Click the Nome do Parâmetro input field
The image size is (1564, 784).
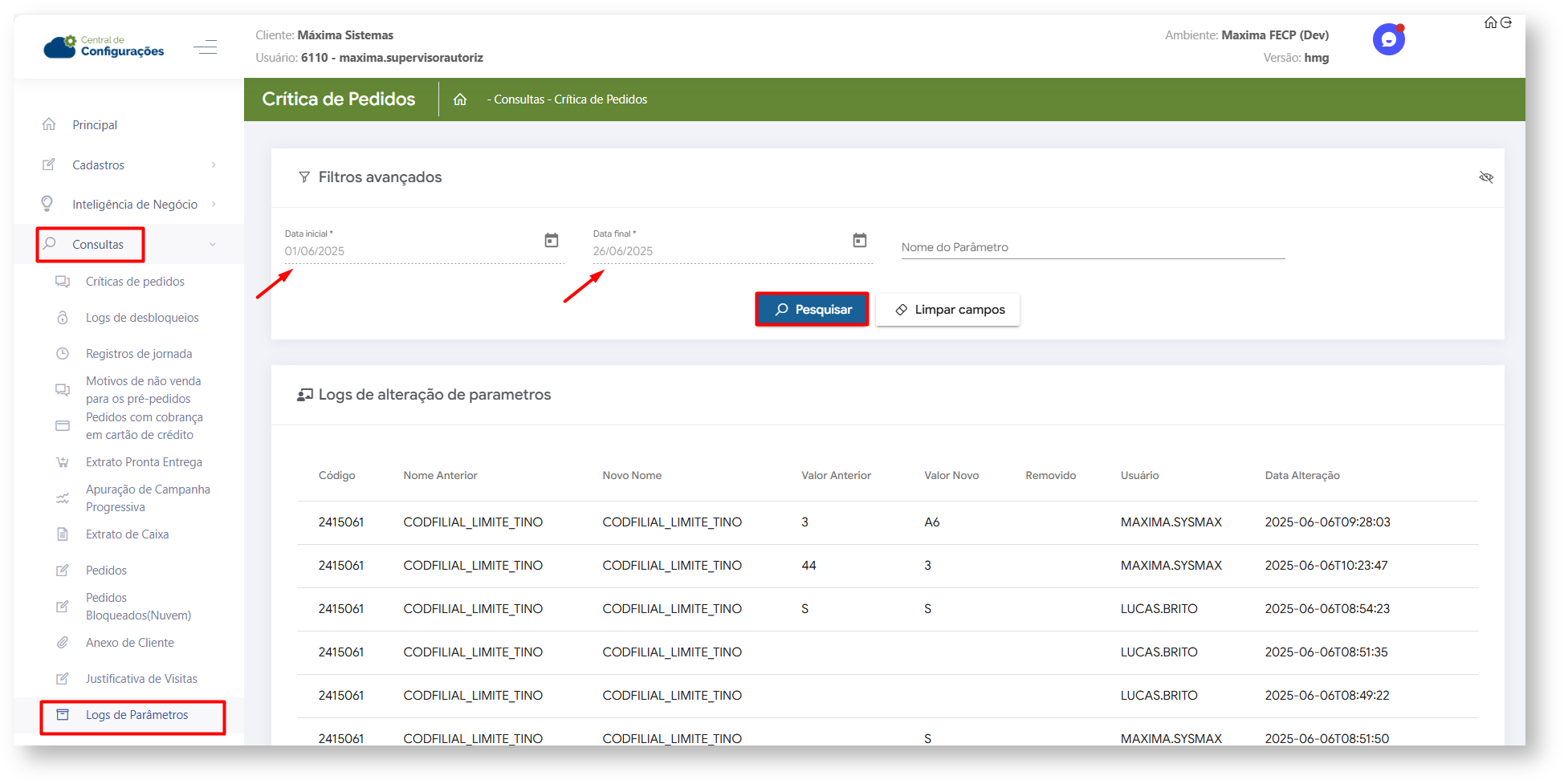[x=1092, y=247]
